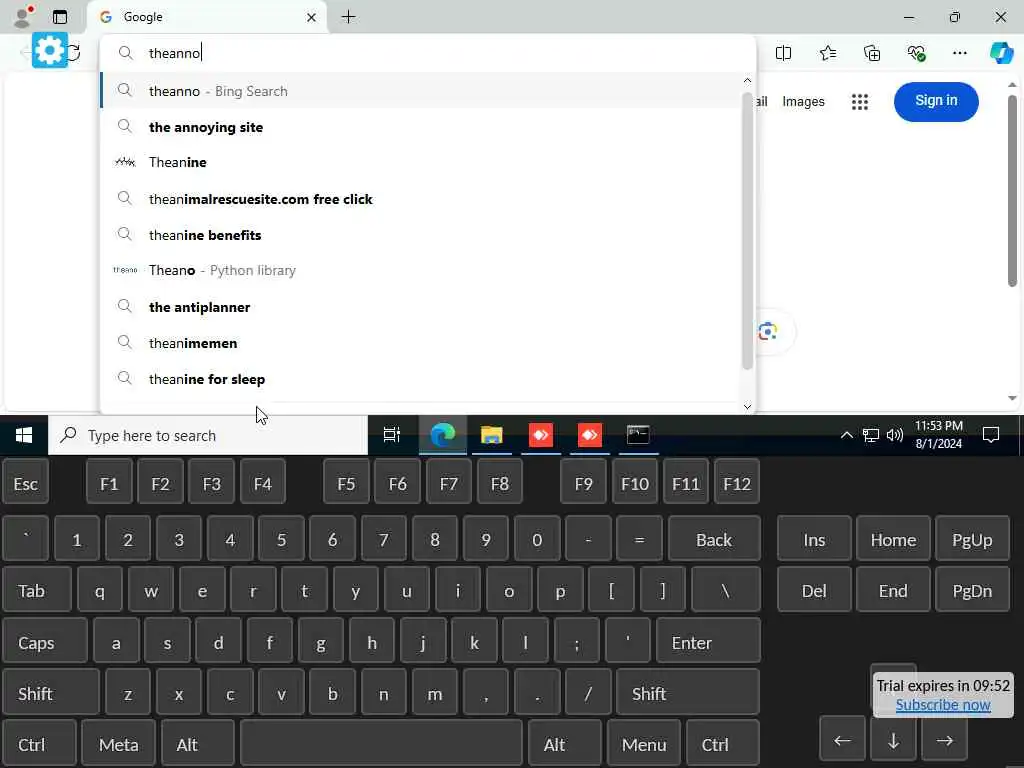The image size is (1024, 768).
Task: Select 'the annoying site' suggestion
Action: coord(421,127)
